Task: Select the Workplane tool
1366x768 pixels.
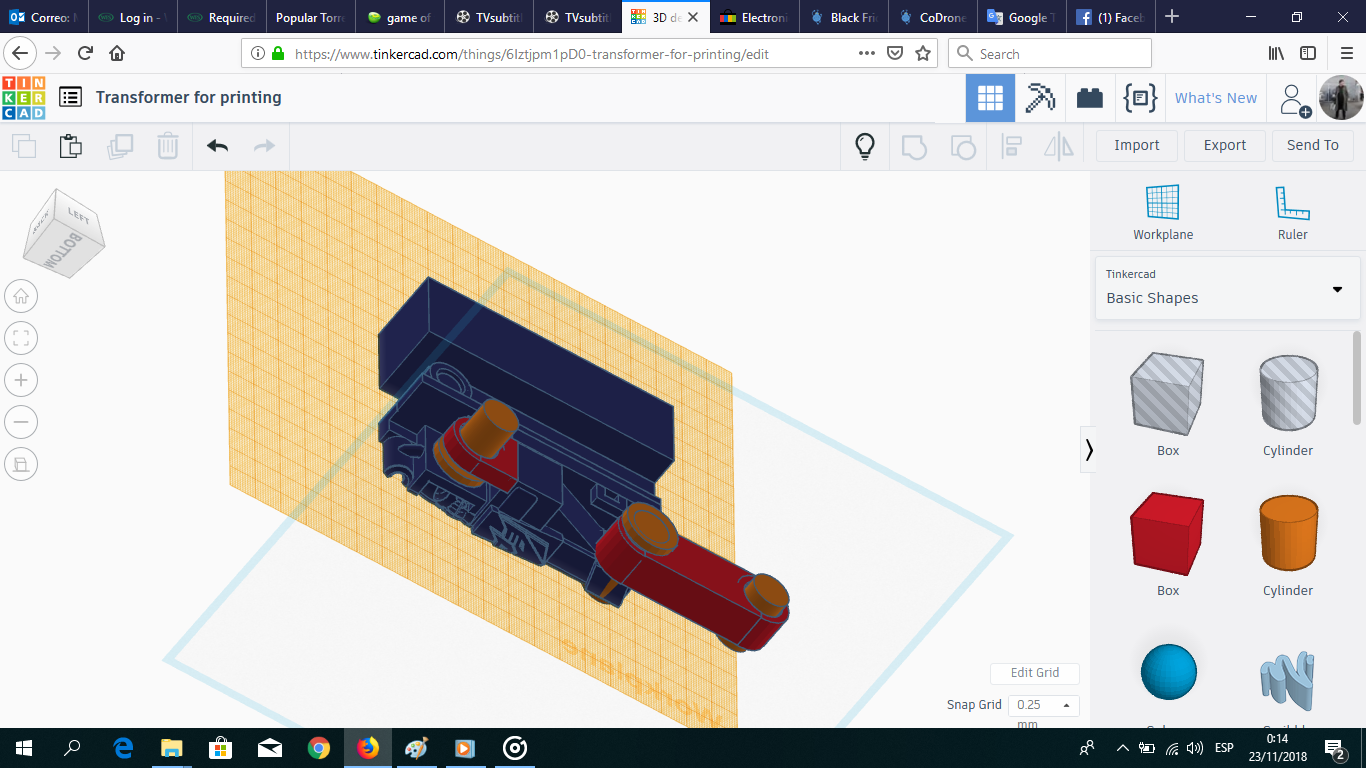Action: click(x=1163, y=213)
